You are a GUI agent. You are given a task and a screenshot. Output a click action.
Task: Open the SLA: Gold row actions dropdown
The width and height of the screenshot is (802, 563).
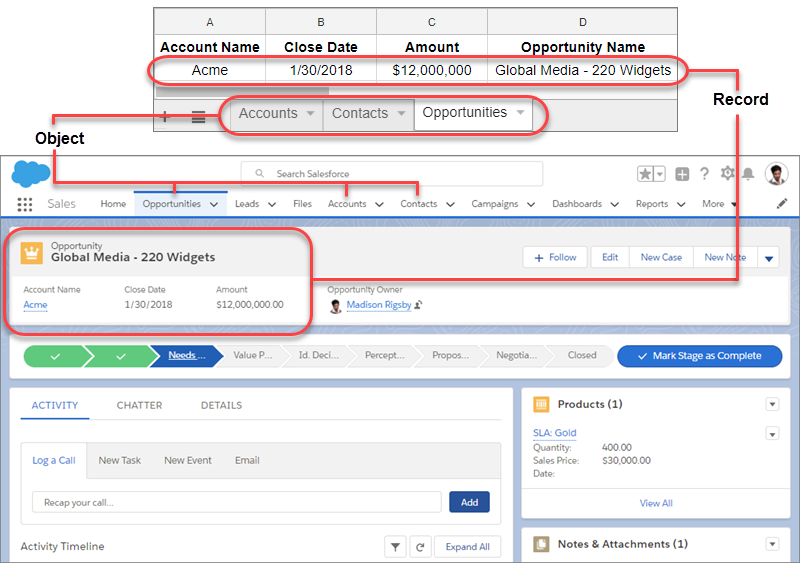(x=772, y=434)
